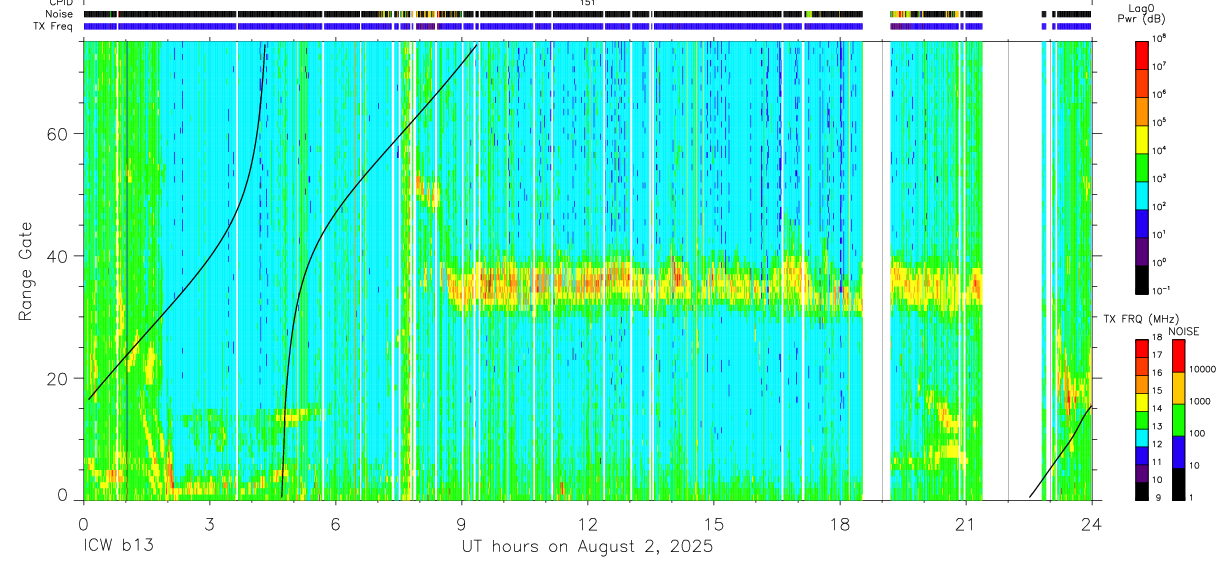Click the orange segment of NOISE colorbar
This screenshot has height=567, width=1228.
click(x=1178, y=388)
